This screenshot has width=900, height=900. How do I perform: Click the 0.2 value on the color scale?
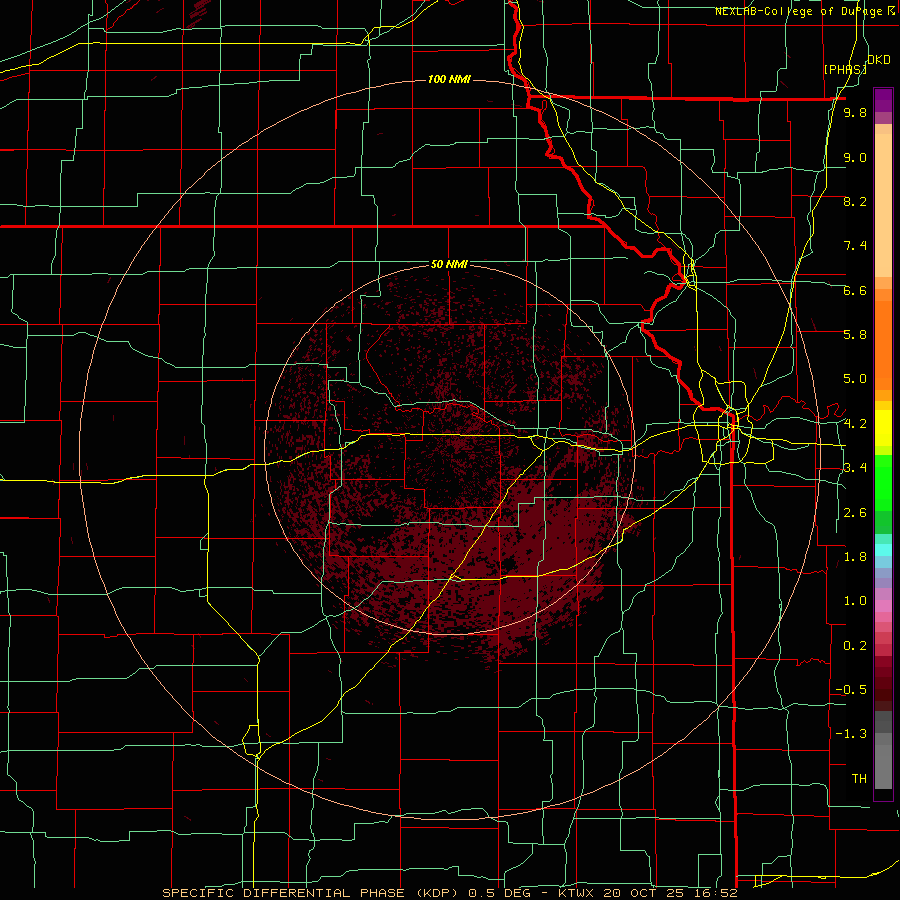point(855,646)
